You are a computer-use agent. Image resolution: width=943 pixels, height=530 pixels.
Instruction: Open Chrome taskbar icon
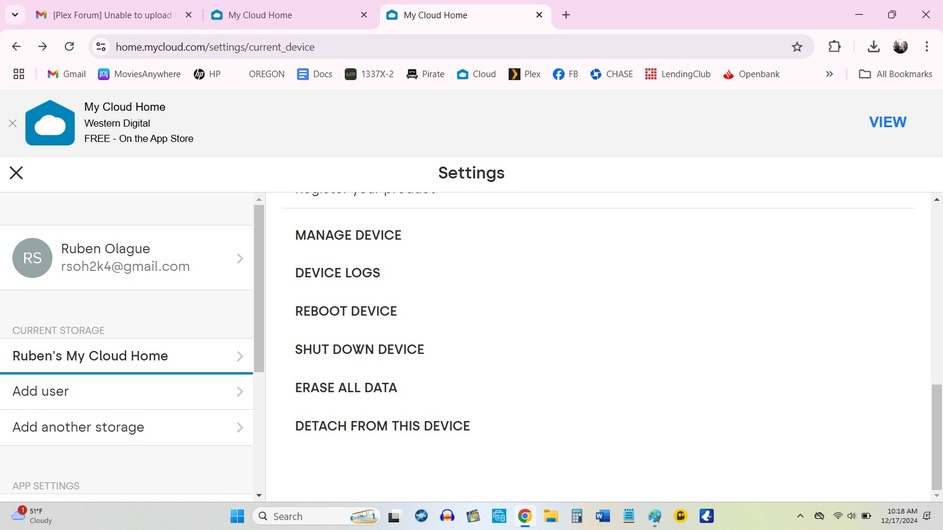click(x=524, y=516)
